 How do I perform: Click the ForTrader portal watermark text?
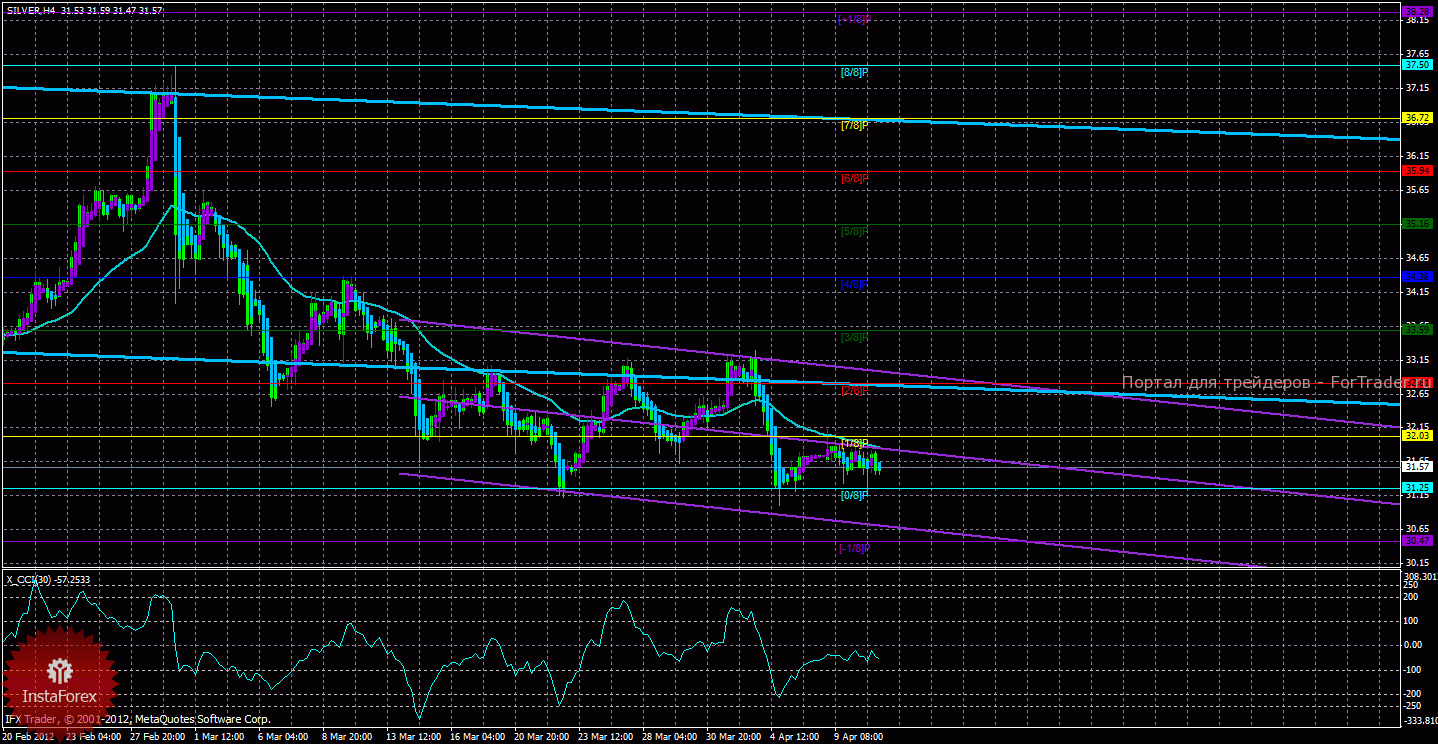tap(1262, 383)
